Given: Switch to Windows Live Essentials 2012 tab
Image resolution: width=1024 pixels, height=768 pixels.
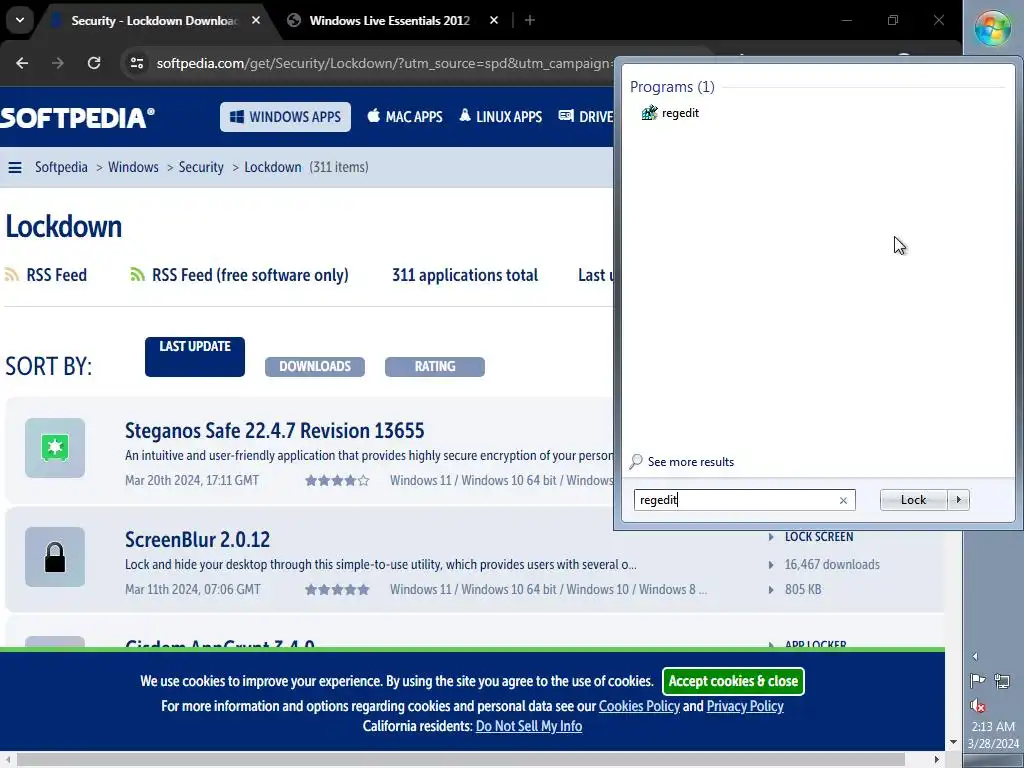Looking at the screenshot, I should (x=389, y=21).
